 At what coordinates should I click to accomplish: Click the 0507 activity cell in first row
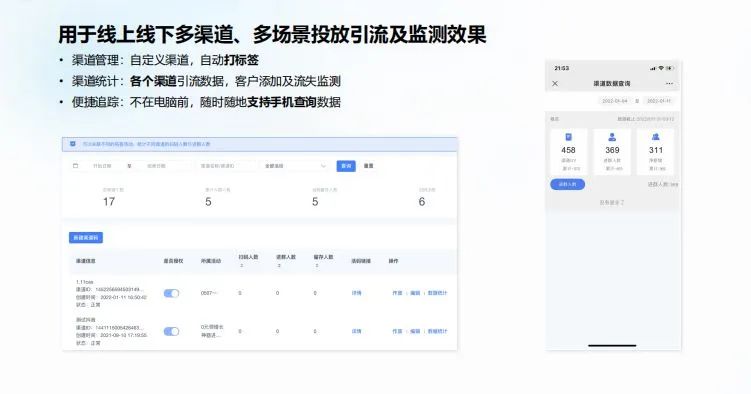209,293
